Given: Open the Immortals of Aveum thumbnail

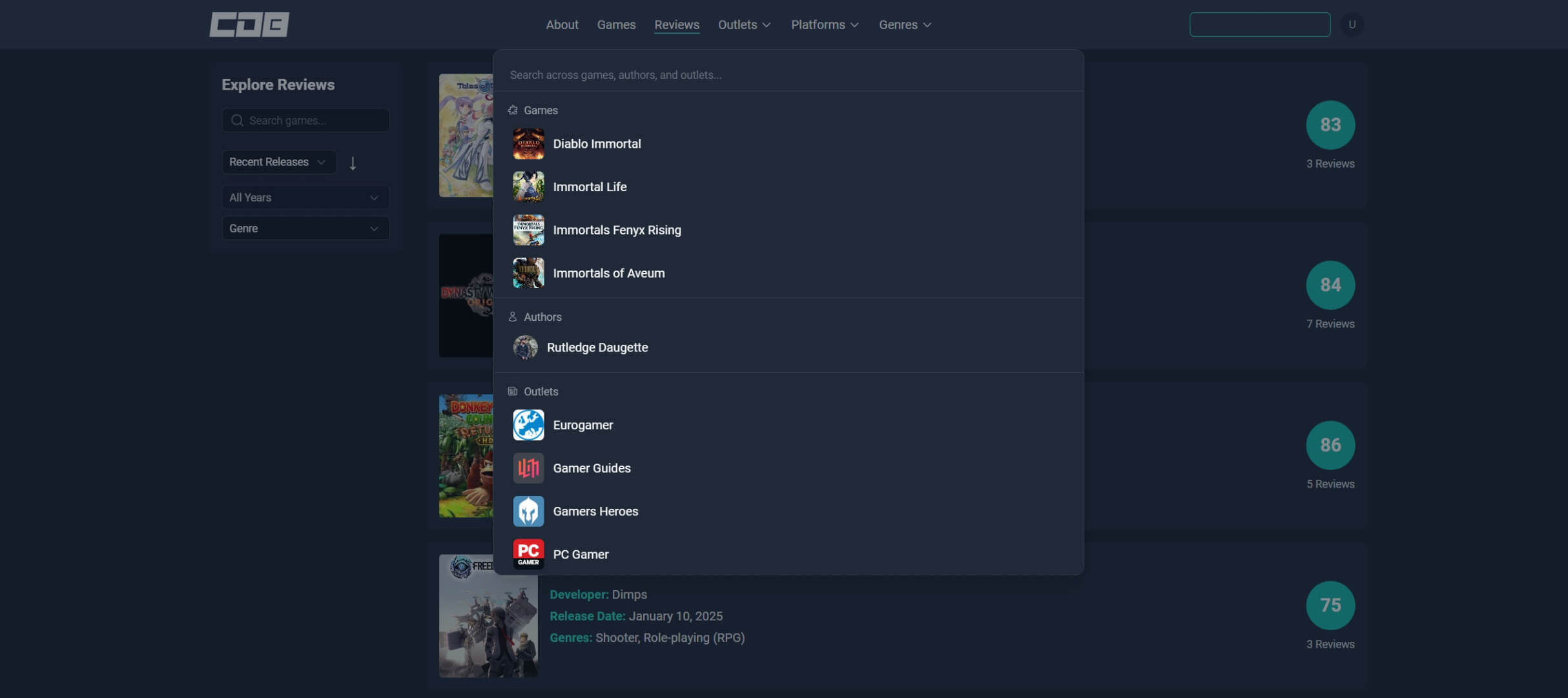Looking at the screenshot, I should point(528,273).
